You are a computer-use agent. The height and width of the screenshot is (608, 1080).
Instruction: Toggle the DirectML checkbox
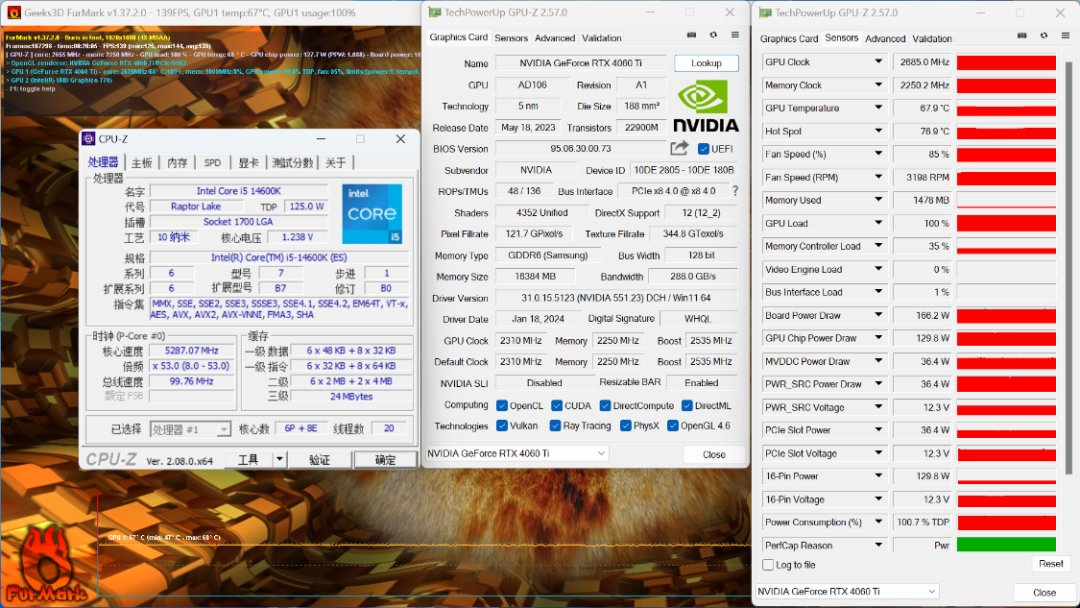687,406
